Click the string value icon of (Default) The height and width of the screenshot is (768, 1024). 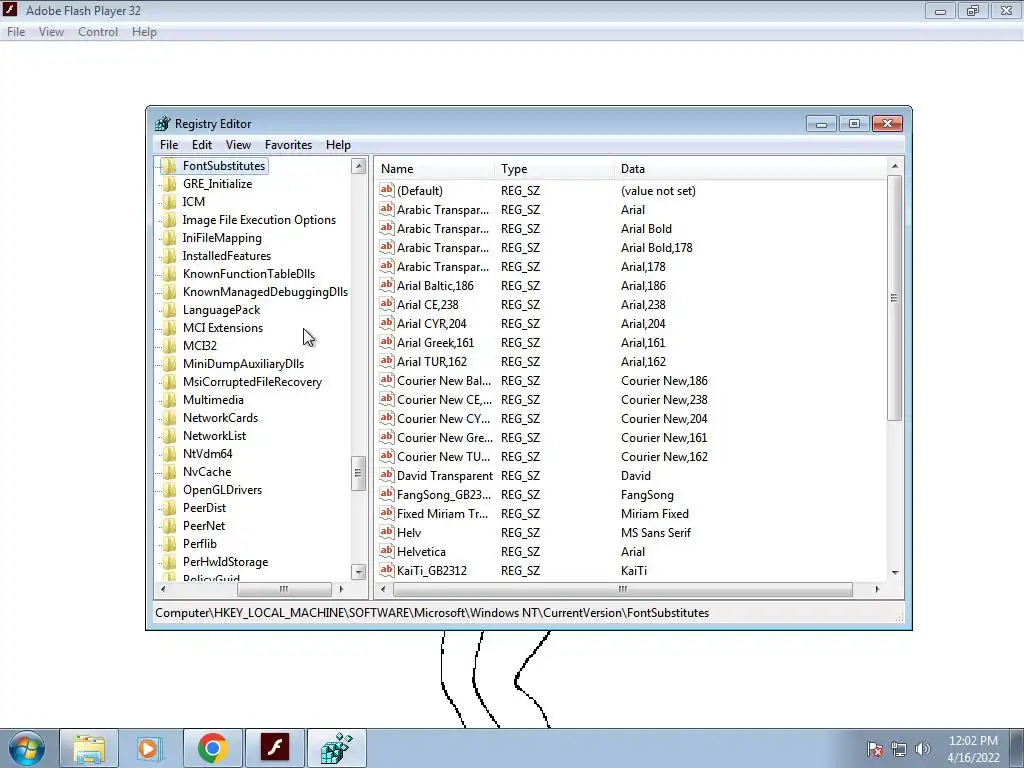click(x=387, y=190)
